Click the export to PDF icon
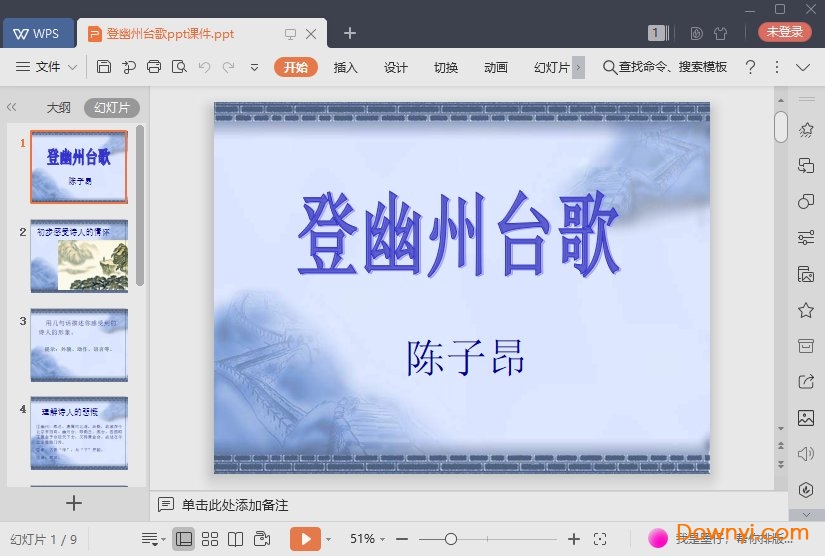This screenshot has width=825, height=556. (128, 67)
